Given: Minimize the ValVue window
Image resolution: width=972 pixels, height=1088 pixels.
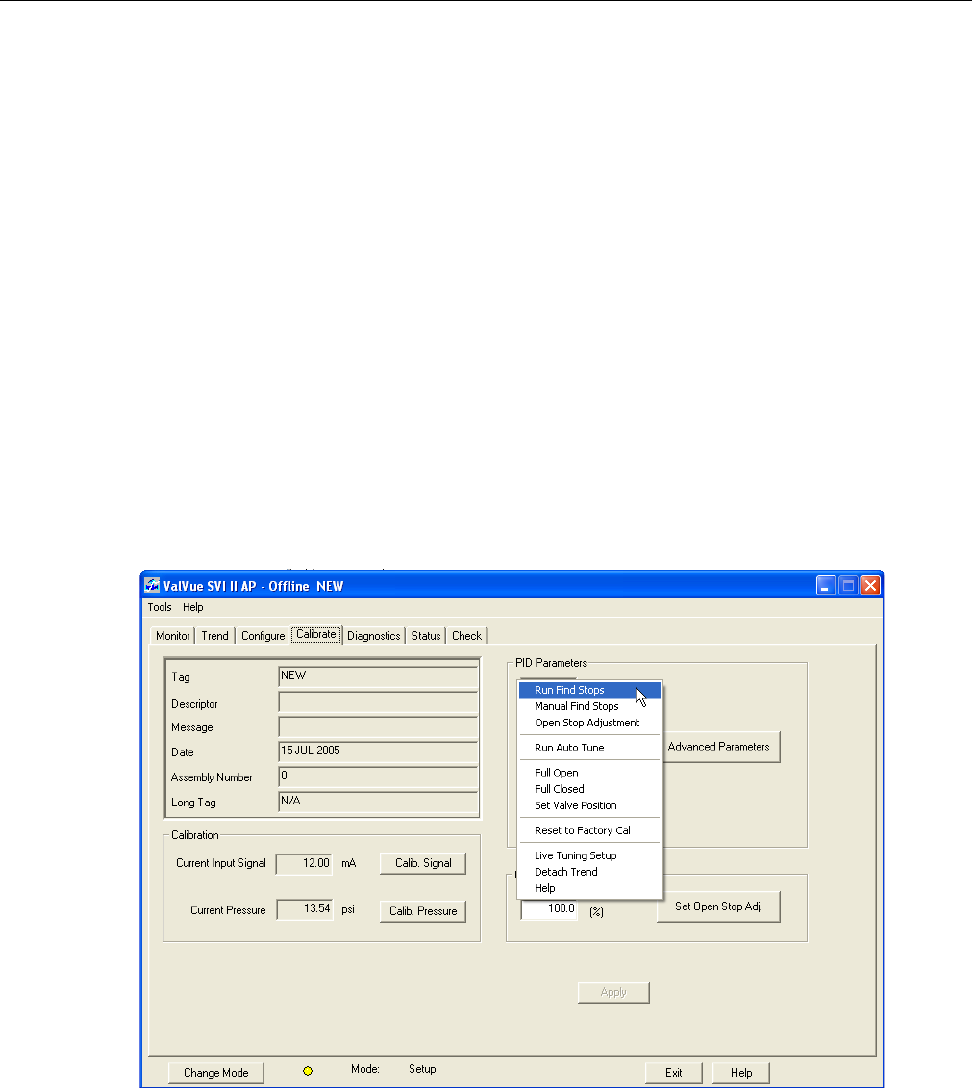Looking at the screenshot, I should tap(826, 586).
